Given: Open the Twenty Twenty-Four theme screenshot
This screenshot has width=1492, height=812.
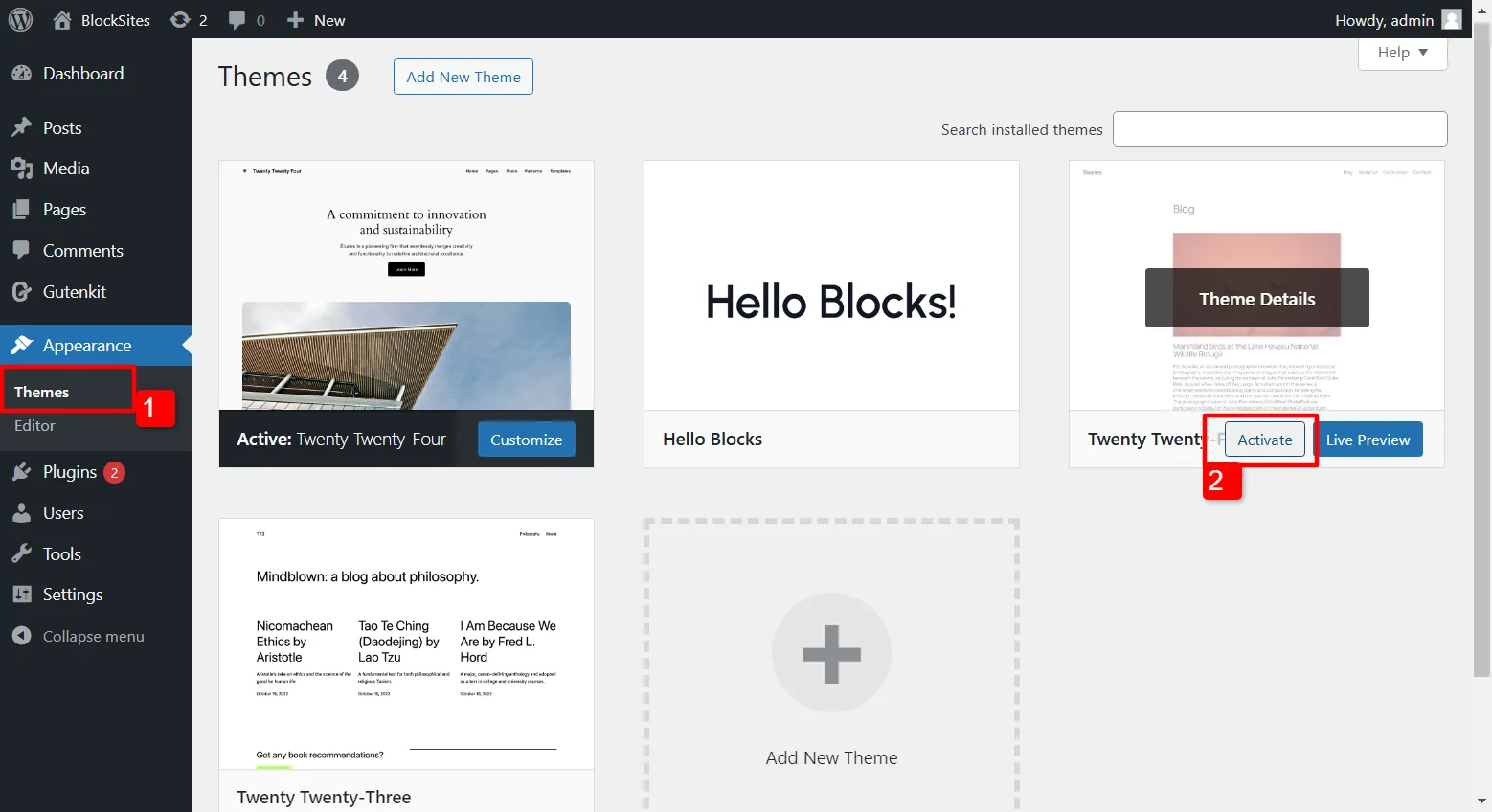Looking at the screenshot, I should [406, 285].
